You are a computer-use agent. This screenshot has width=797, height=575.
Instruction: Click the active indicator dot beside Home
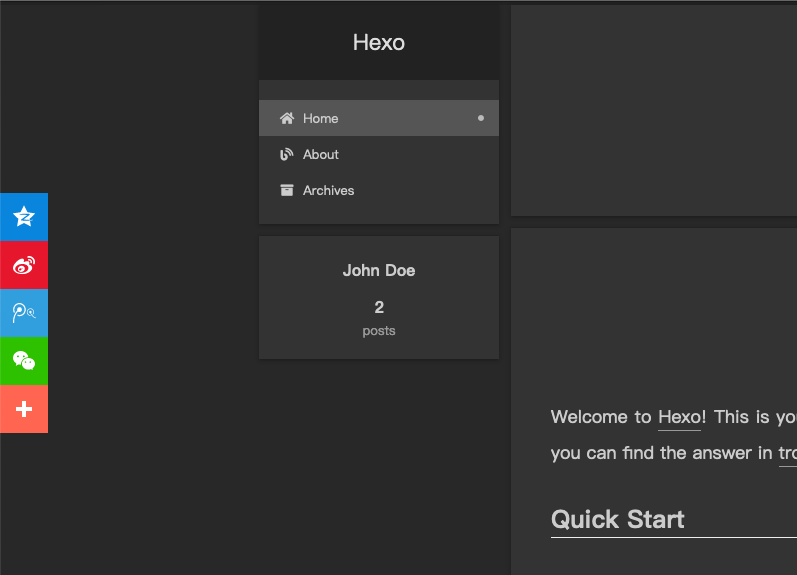coord(481,118)
